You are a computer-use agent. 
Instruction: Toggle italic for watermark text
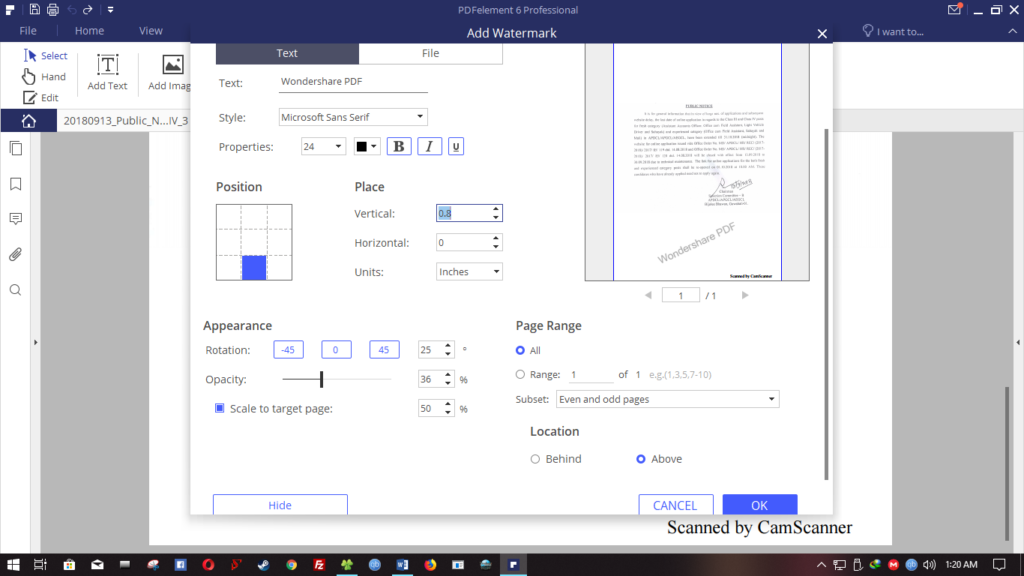[429, 146]
